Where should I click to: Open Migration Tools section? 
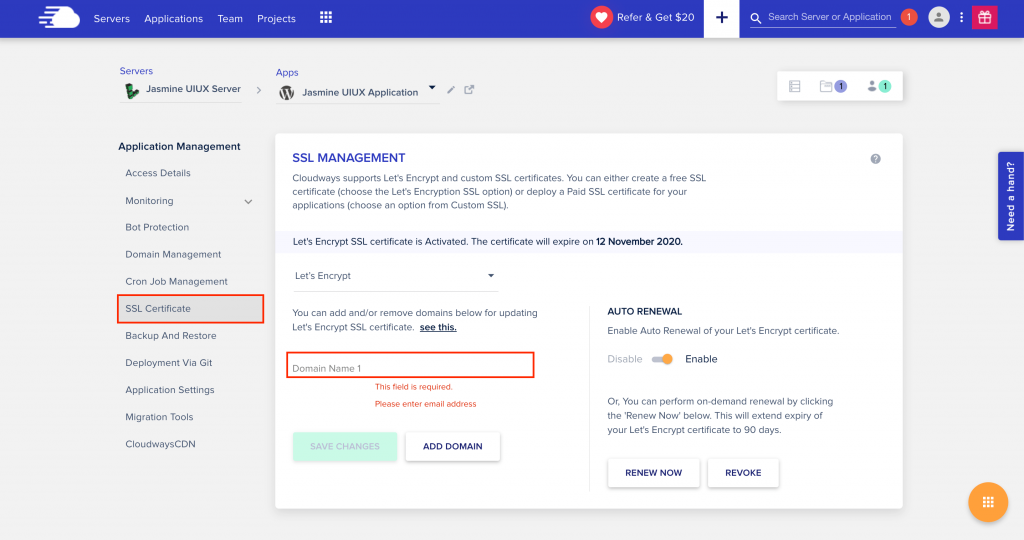[x=159, y=417]
